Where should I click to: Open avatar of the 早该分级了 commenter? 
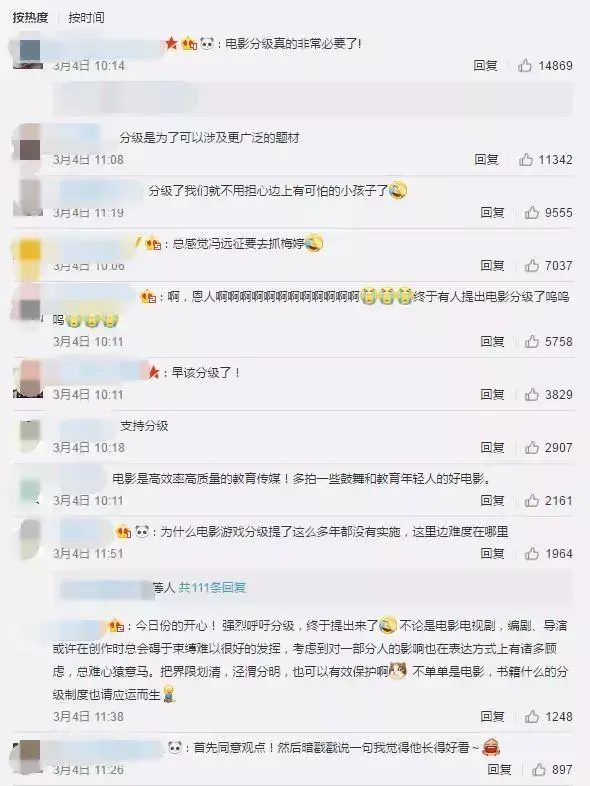(28, 380)
